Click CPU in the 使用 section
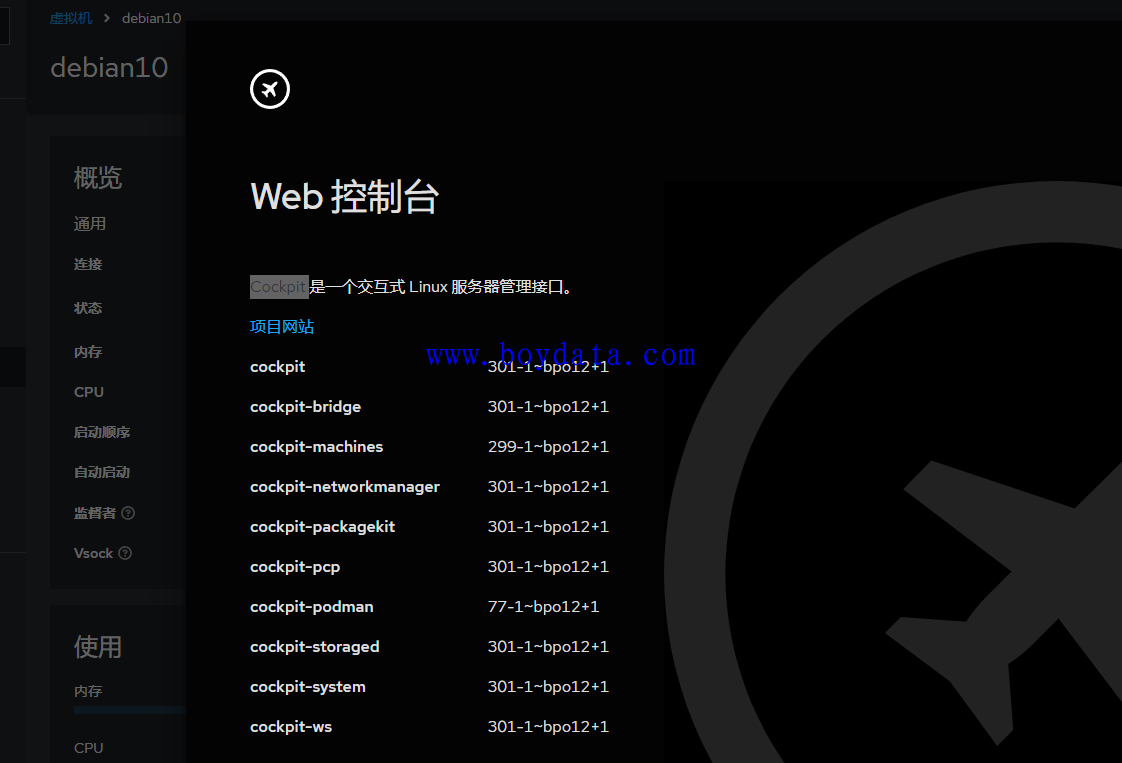This screenshot has height=763, width=1122. 89,747
